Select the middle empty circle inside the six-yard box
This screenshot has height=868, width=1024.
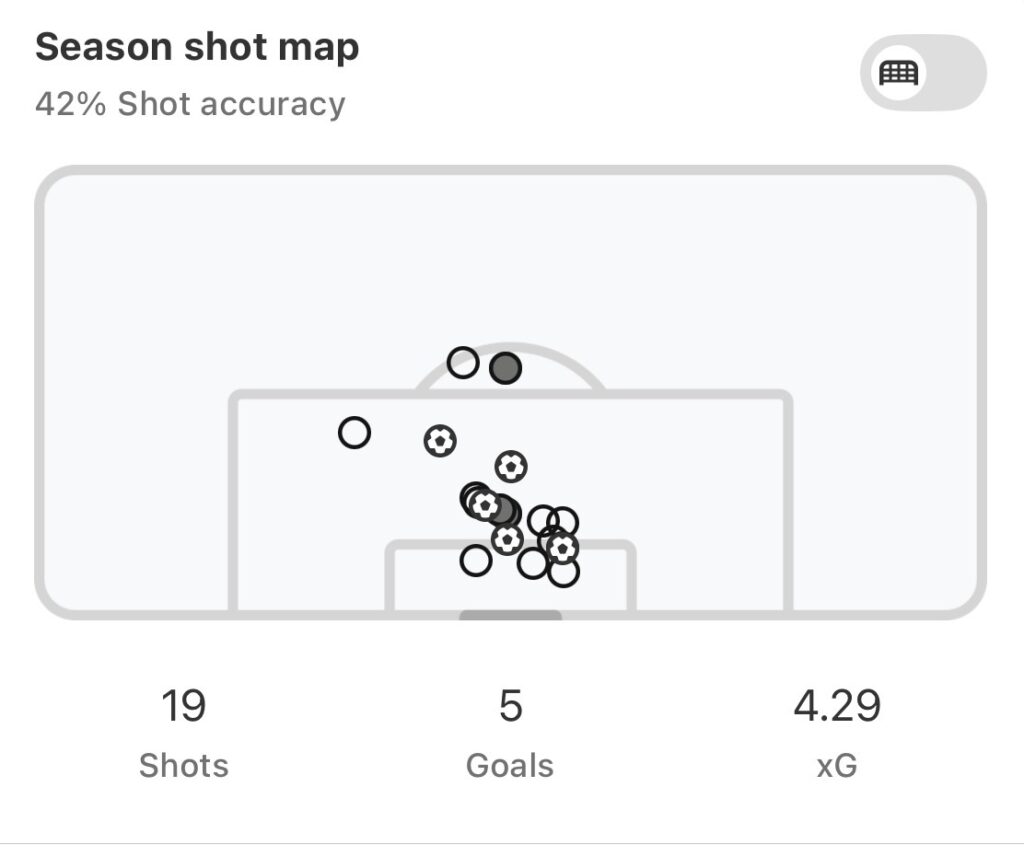point(533,564)
